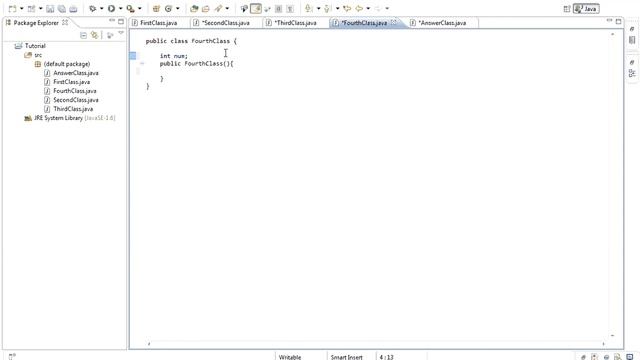Create a new Java class icon
This screenshot has height=360, width=640.
pyautogui.click(x=168, y=9)
